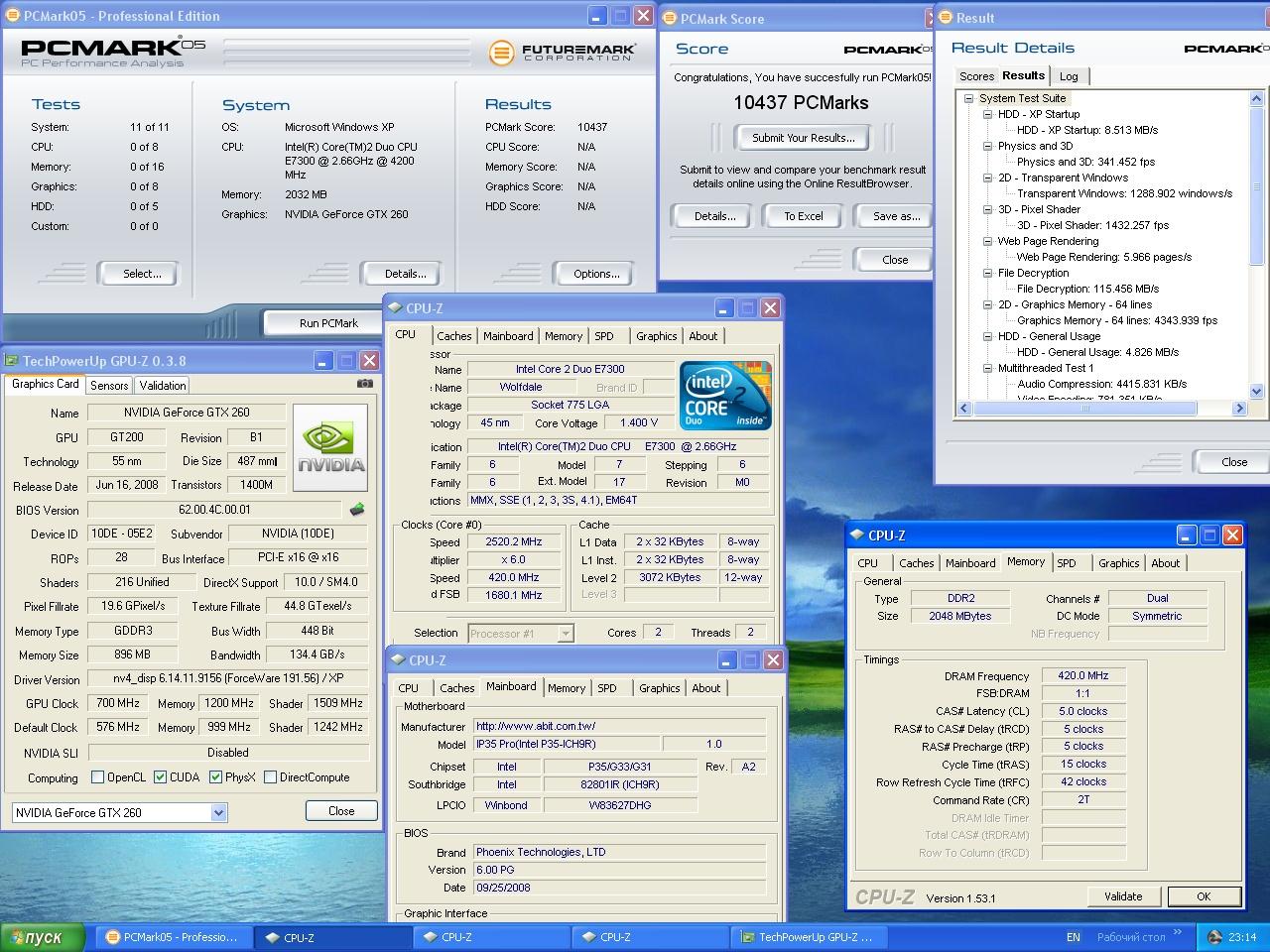Screen dimensions: 1270x952
Task: Click the OK button in CPU-Z Memory window
Action: click(x=1204, y=896)
